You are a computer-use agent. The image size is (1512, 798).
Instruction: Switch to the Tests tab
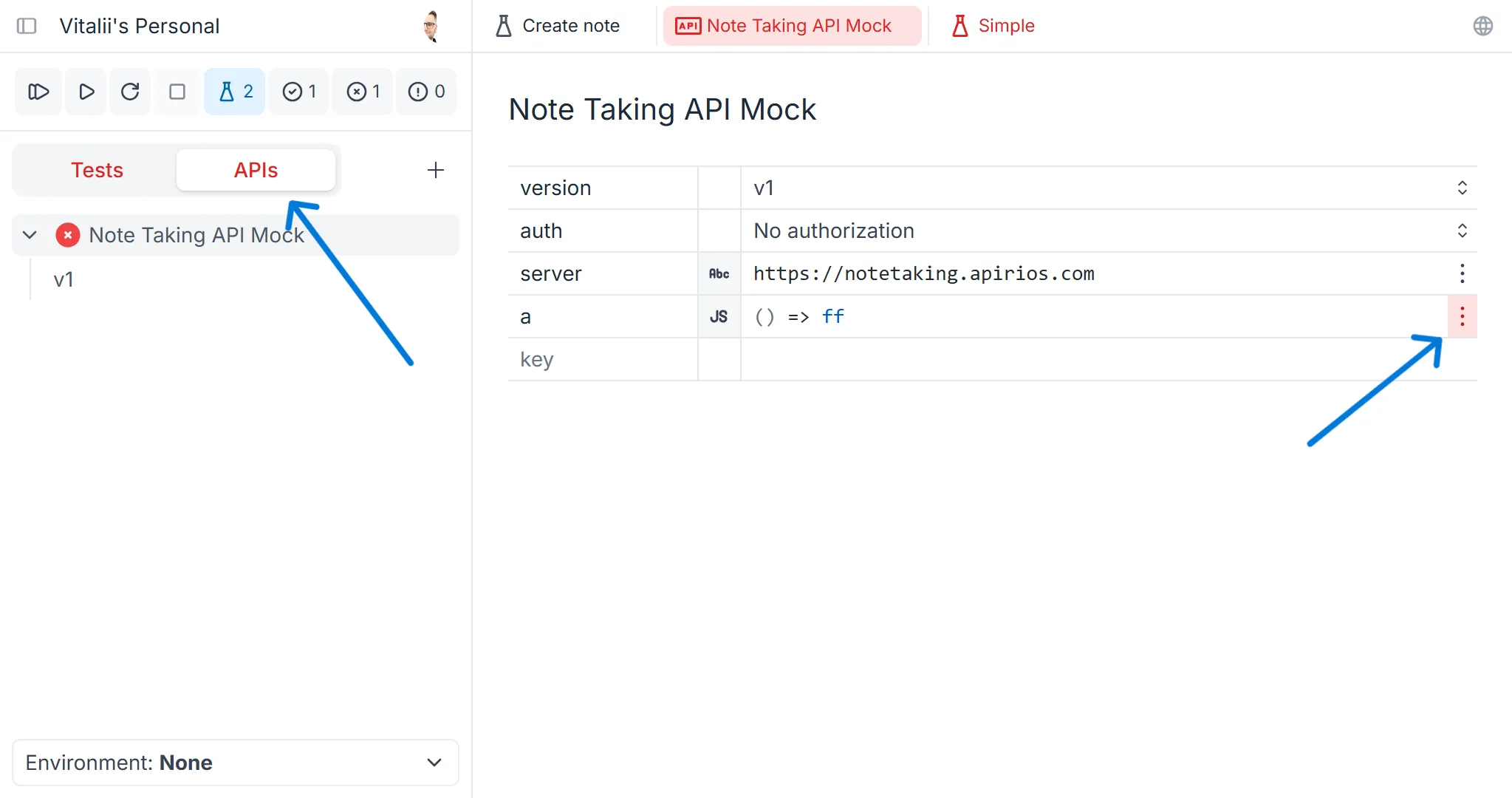point(97,169)
